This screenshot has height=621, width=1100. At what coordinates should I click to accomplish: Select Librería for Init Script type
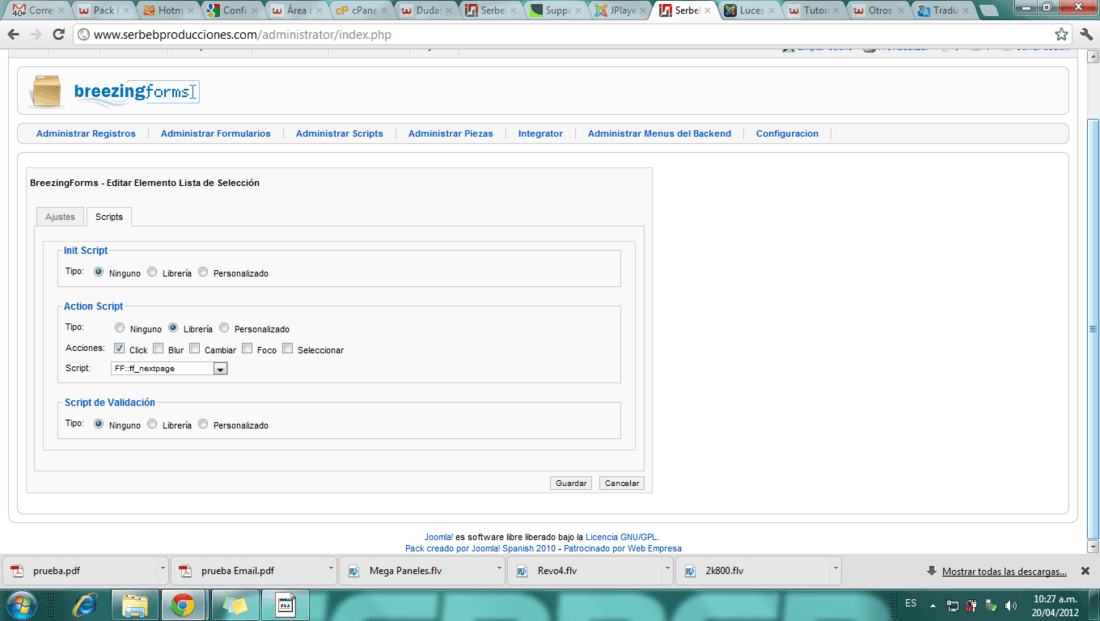click(x=152, y=272)
